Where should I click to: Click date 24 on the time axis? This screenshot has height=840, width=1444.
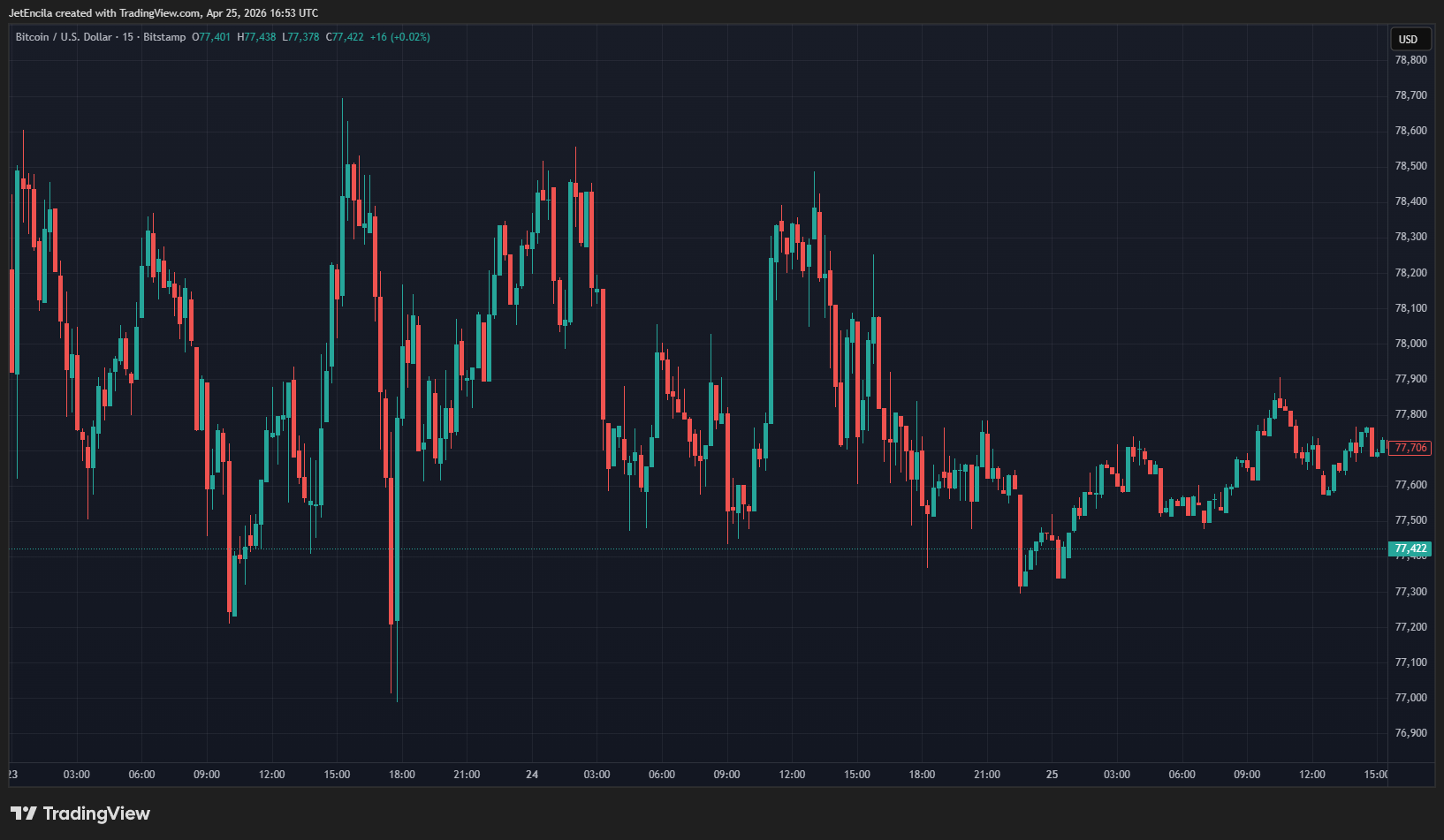(x=532, y=775)
